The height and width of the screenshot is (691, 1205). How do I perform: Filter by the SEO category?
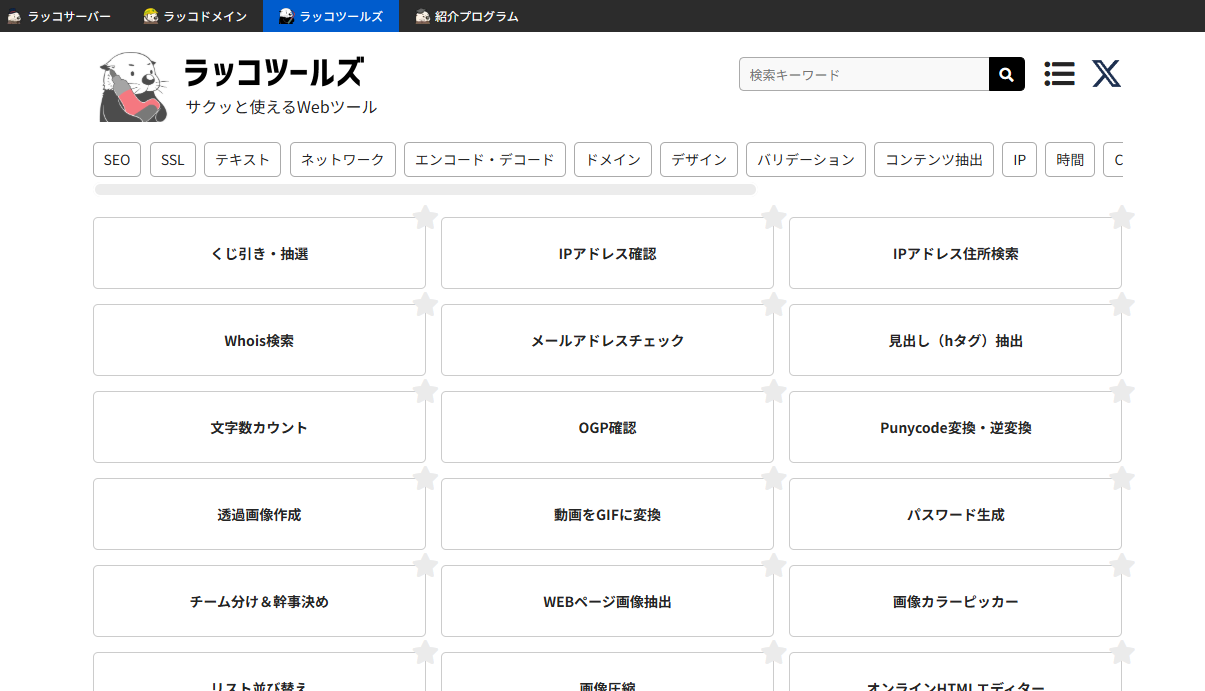point(117,160)
